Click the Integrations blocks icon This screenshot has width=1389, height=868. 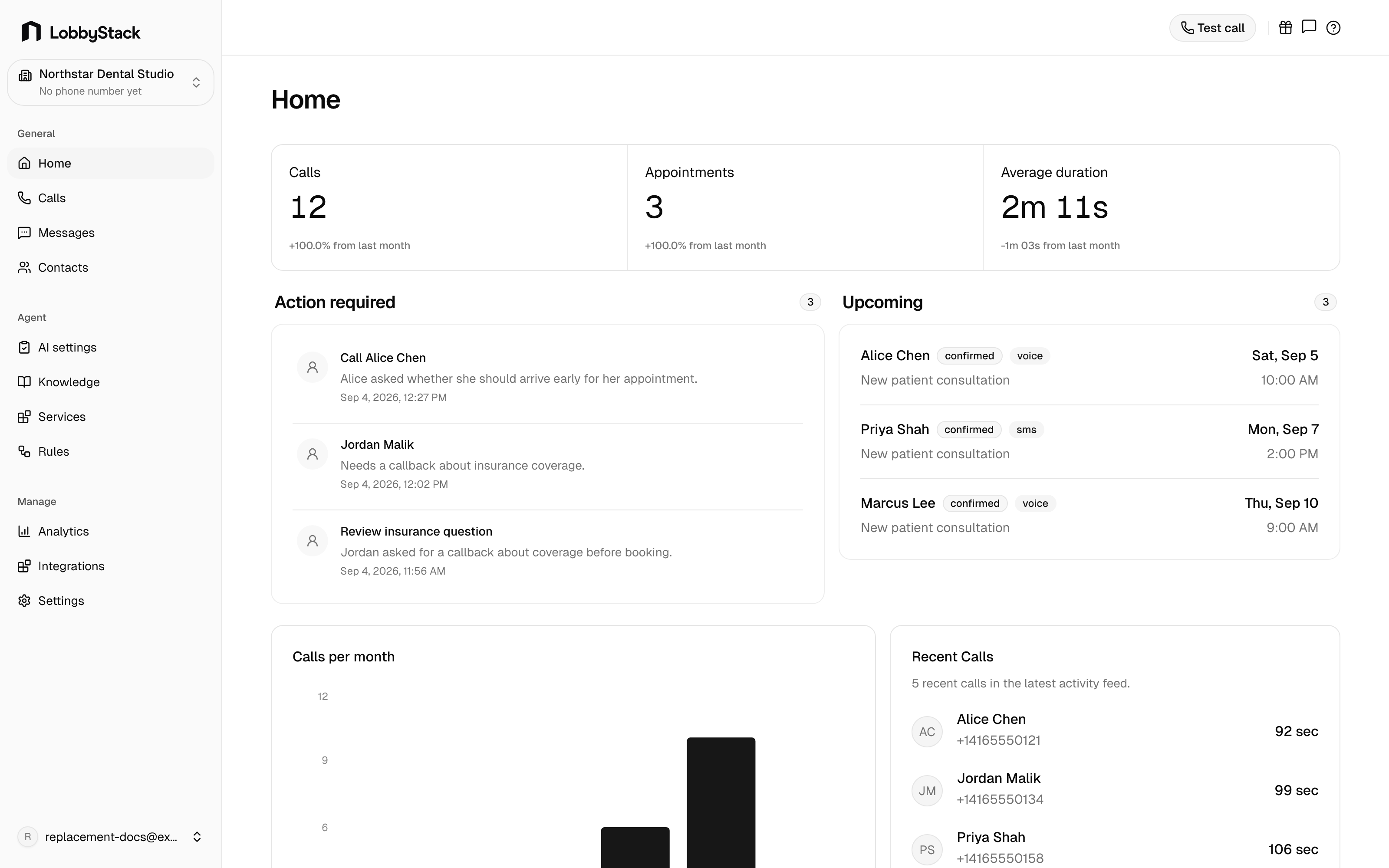(x=24, y=566)
